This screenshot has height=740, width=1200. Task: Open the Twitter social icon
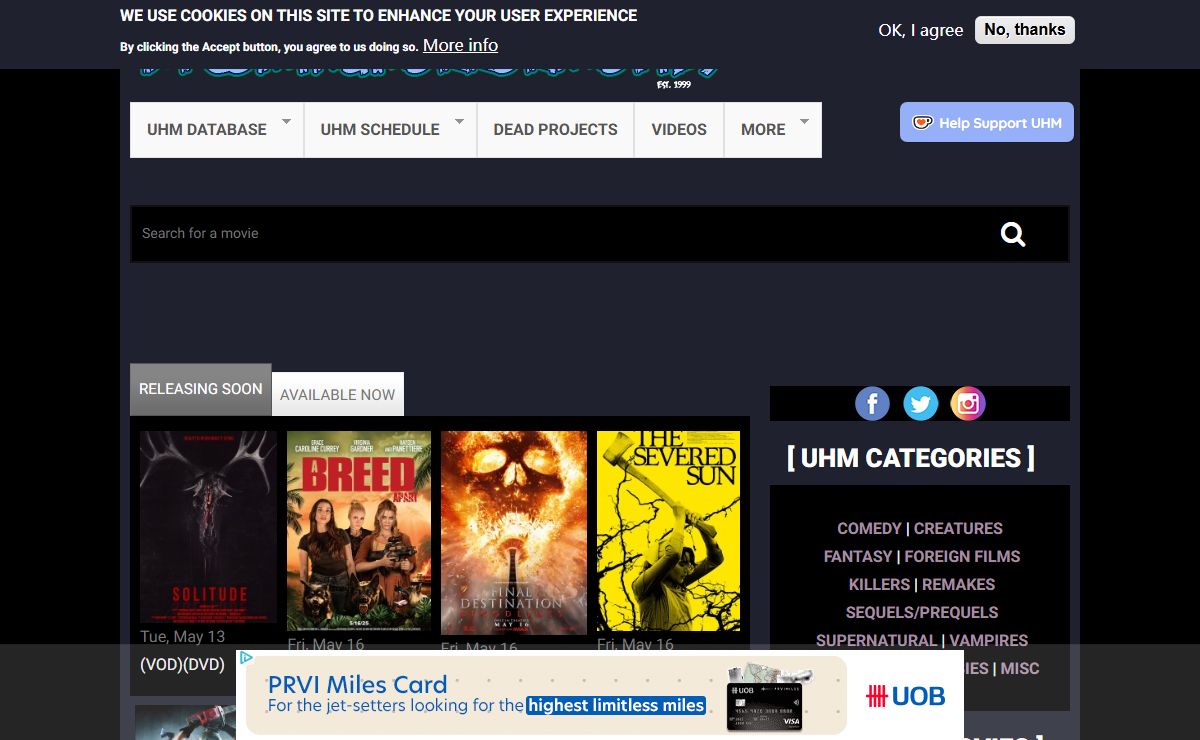(x=920, y=403)
